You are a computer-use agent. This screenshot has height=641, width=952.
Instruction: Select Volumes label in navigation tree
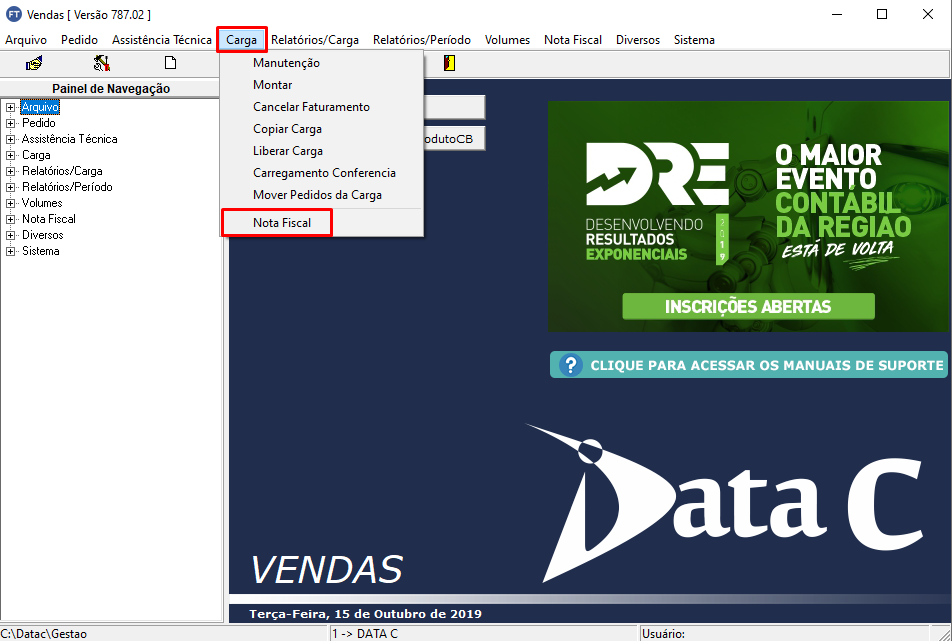[42, 203]
